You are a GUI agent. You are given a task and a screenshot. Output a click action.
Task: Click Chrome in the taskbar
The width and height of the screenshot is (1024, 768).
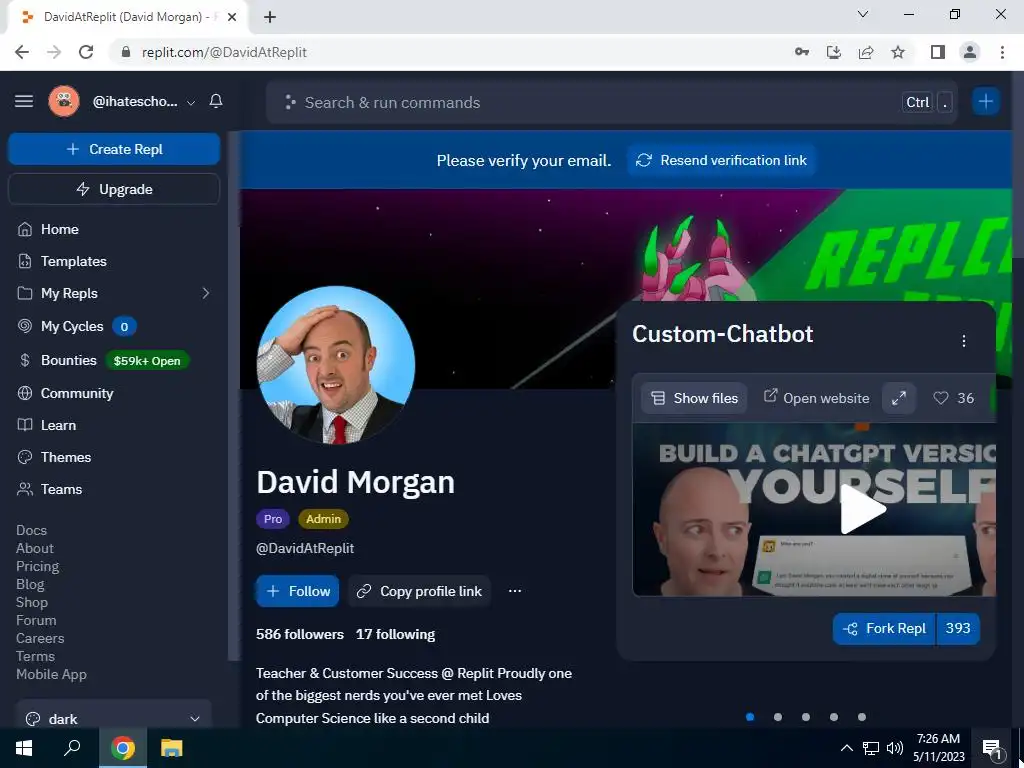click(x=122, y=748)
